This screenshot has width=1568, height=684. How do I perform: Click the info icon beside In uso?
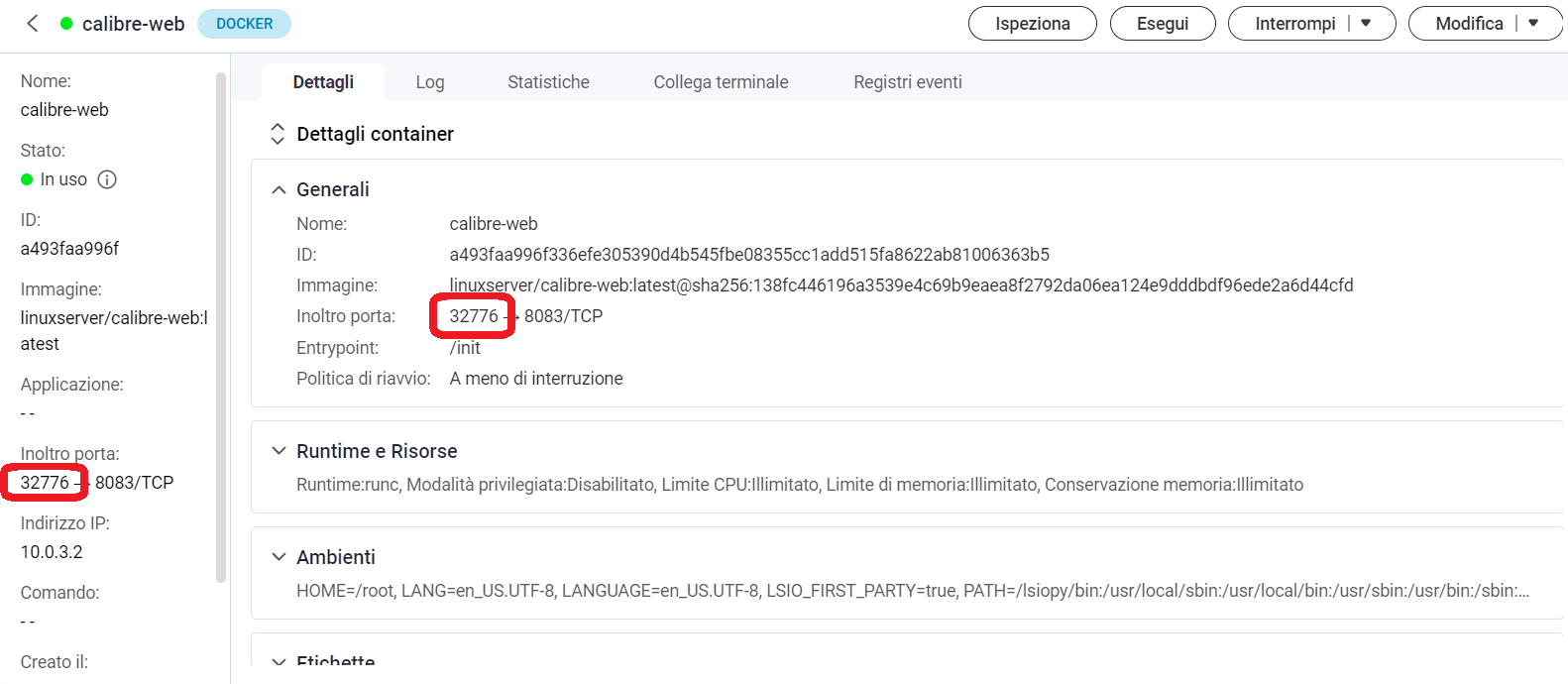pyautogui.click(x=107, y=179)
